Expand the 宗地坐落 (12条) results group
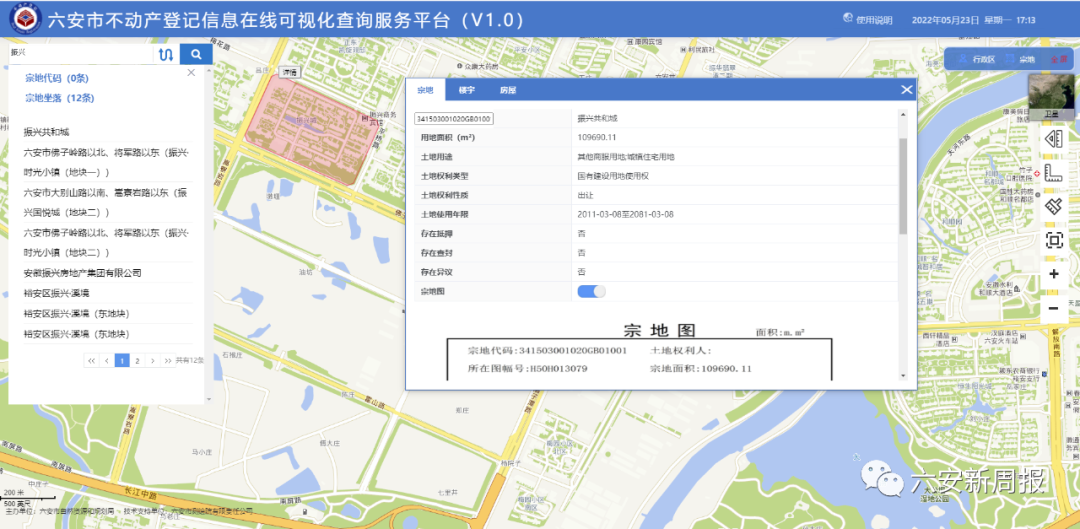1080x529 pixels. pos(59,98)
